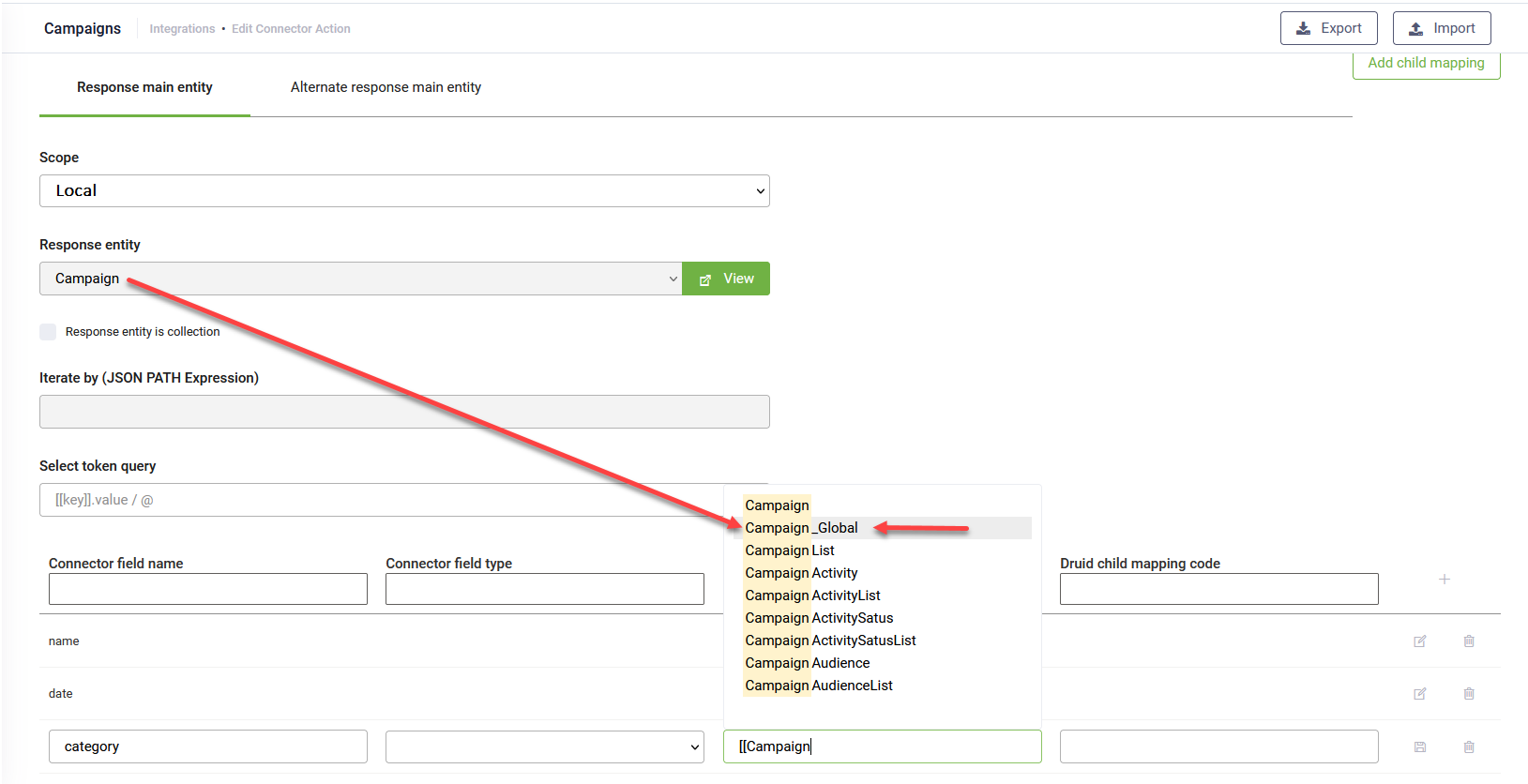The image size is (1528, 784).
Task: Delete the name field mapping row
Action: pyautogui.click(x=1468, y=641)
